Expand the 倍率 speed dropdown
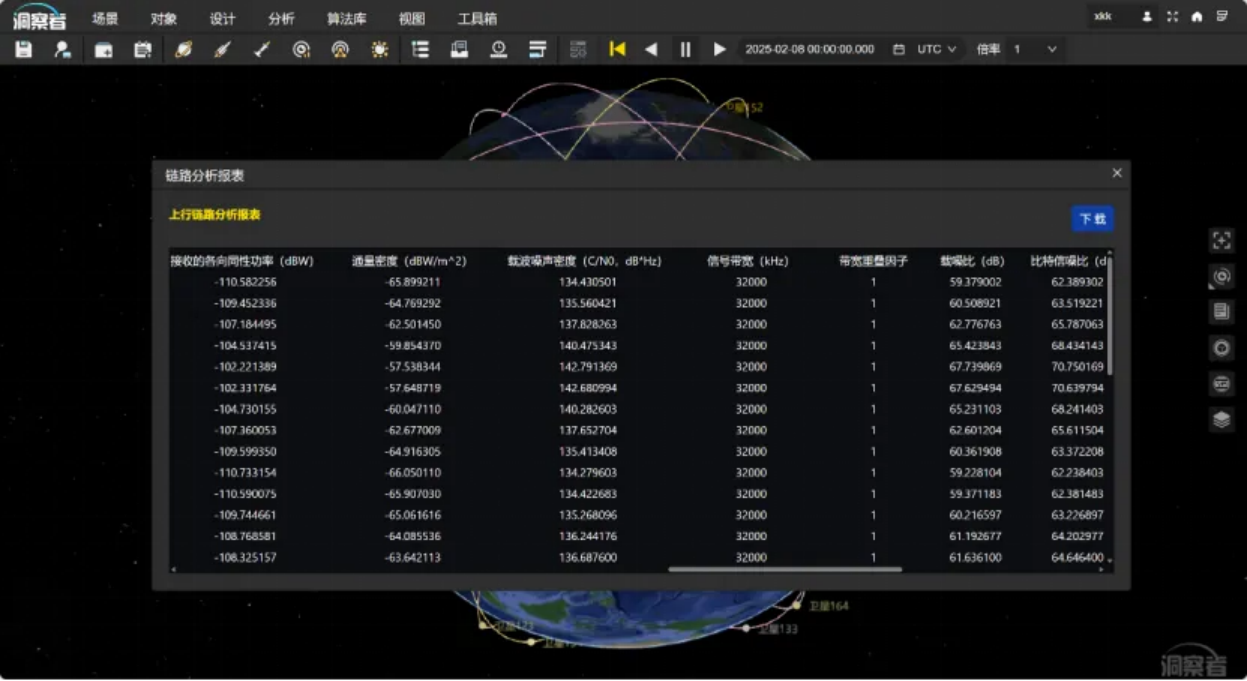The height and width of the screenshot is (681, 1247). [1034, 49]
